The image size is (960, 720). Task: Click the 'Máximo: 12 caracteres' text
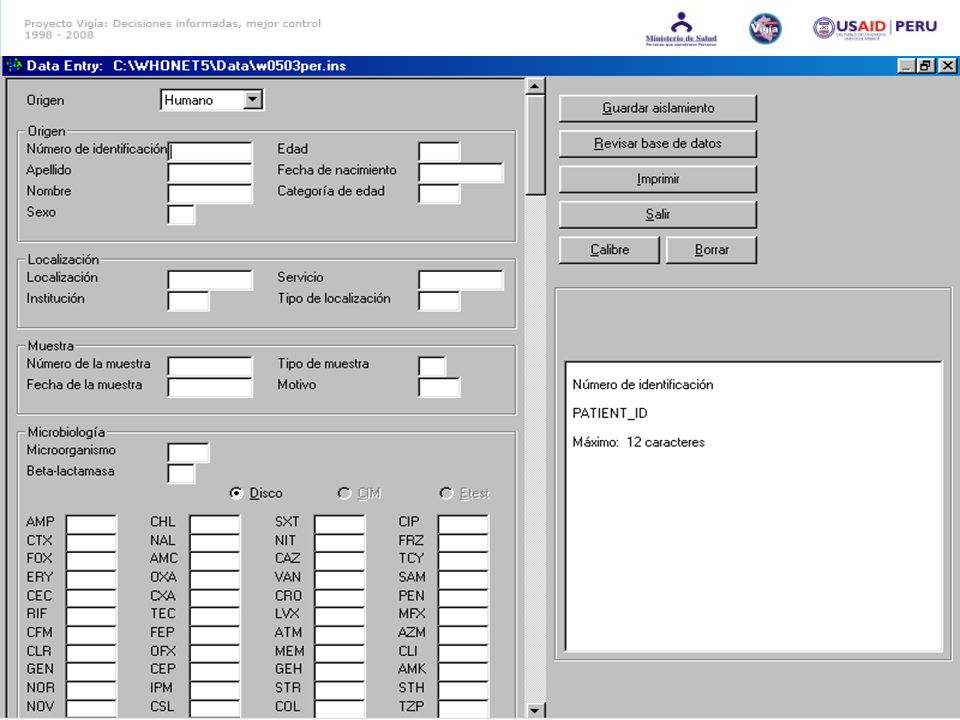click(x=639, y=442)
